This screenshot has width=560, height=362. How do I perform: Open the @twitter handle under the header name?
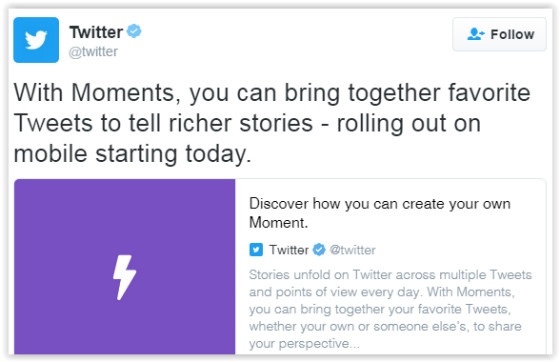(93, 51)
